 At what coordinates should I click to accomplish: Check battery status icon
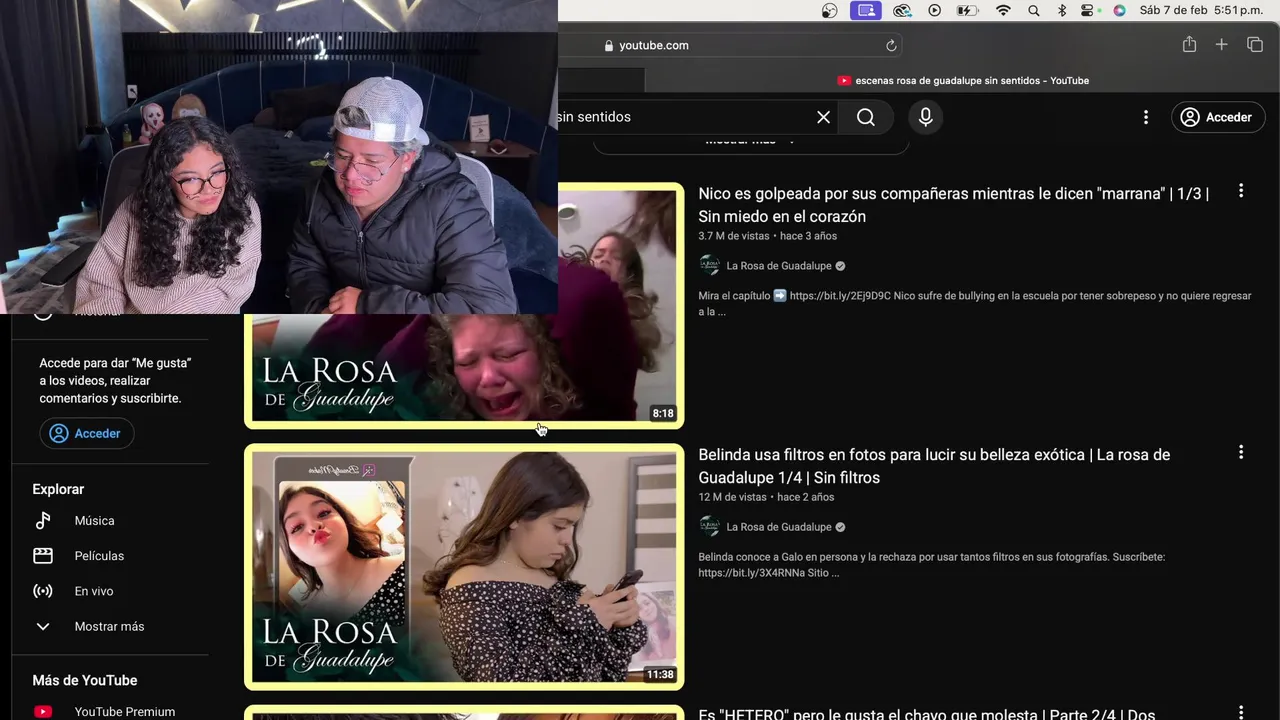[x=967, y=10]
